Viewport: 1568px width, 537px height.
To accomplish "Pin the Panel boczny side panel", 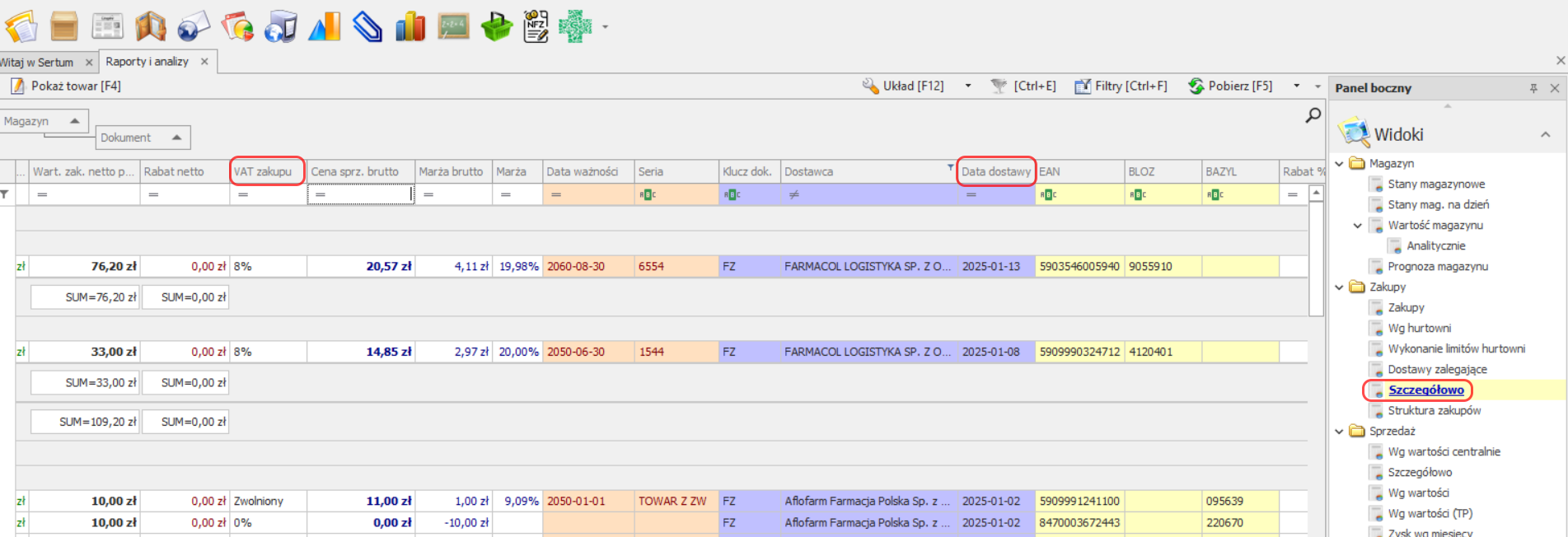I will click(1533, 88).
